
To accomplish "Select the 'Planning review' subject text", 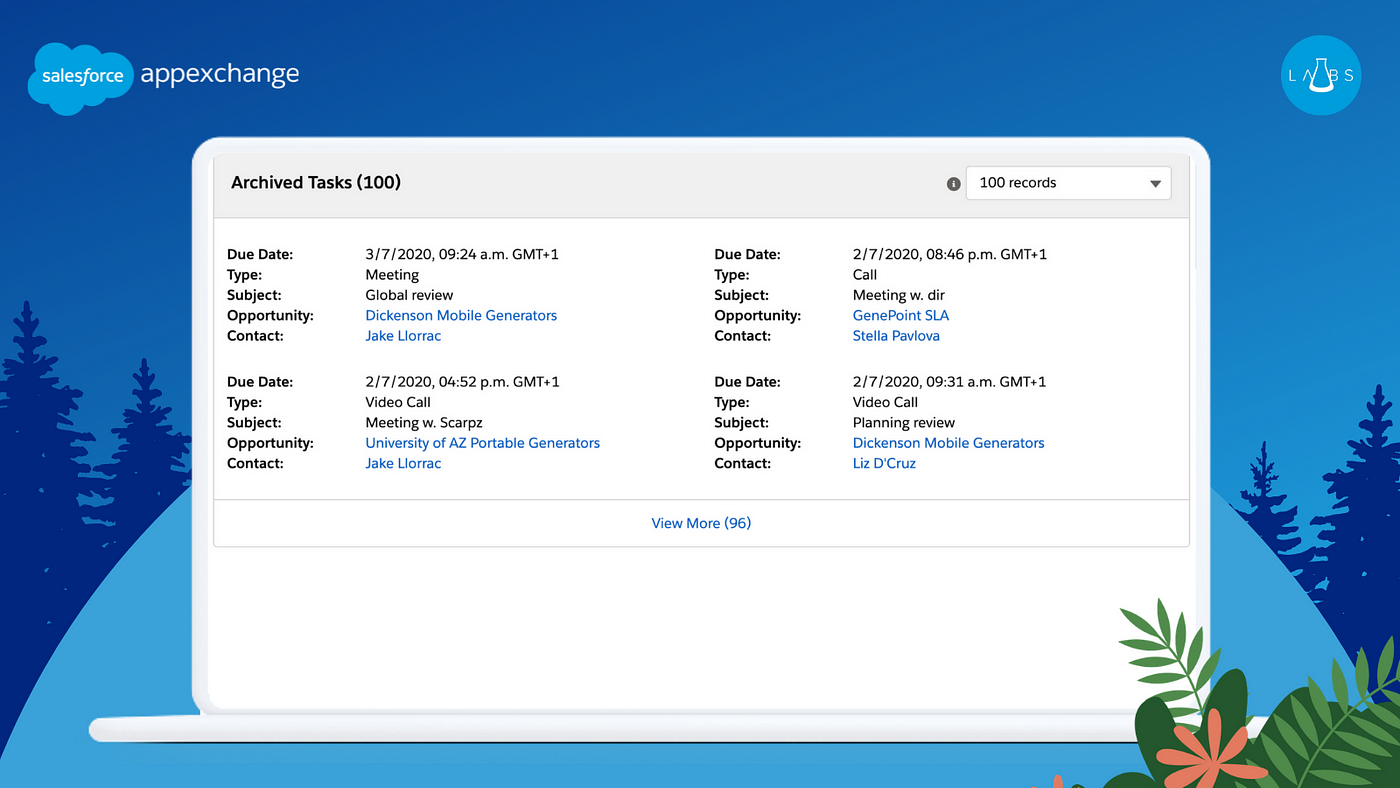I will click(x=903, y=423).
